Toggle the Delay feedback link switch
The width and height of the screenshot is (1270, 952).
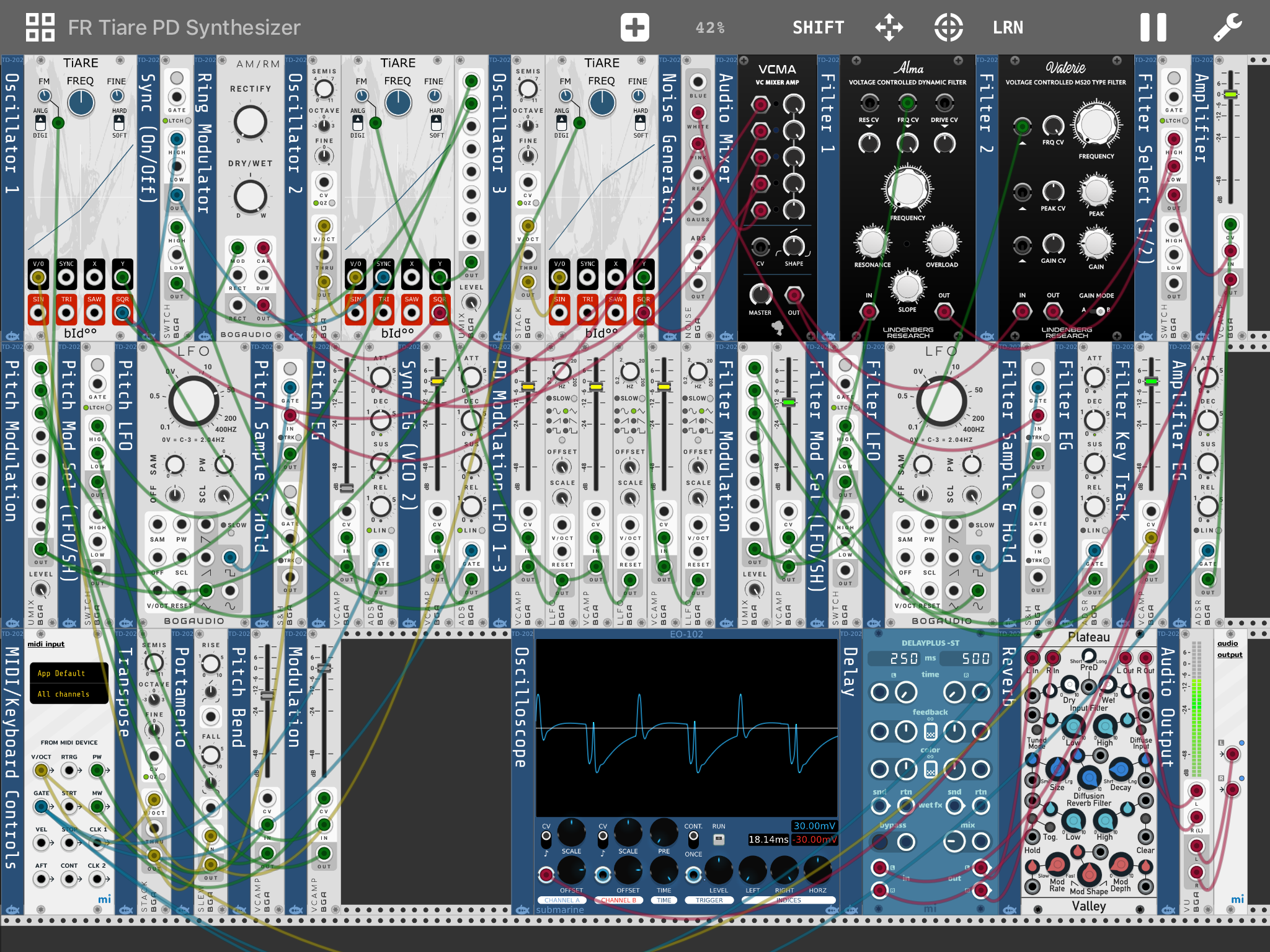point(930,733)
